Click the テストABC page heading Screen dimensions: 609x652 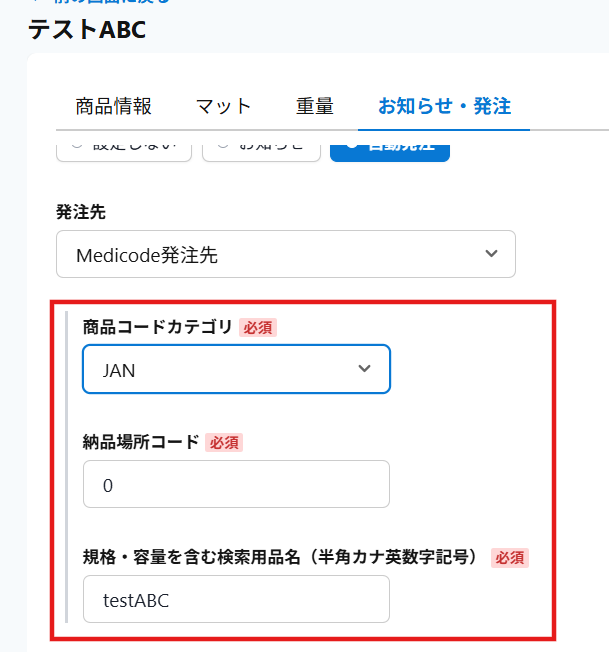[x=87, y=30]
